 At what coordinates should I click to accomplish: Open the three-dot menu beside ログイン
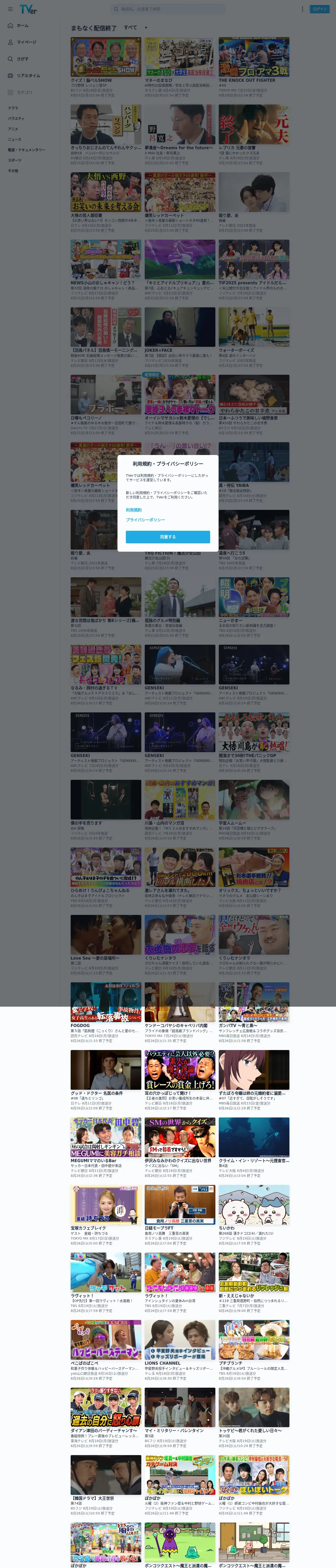302,9
